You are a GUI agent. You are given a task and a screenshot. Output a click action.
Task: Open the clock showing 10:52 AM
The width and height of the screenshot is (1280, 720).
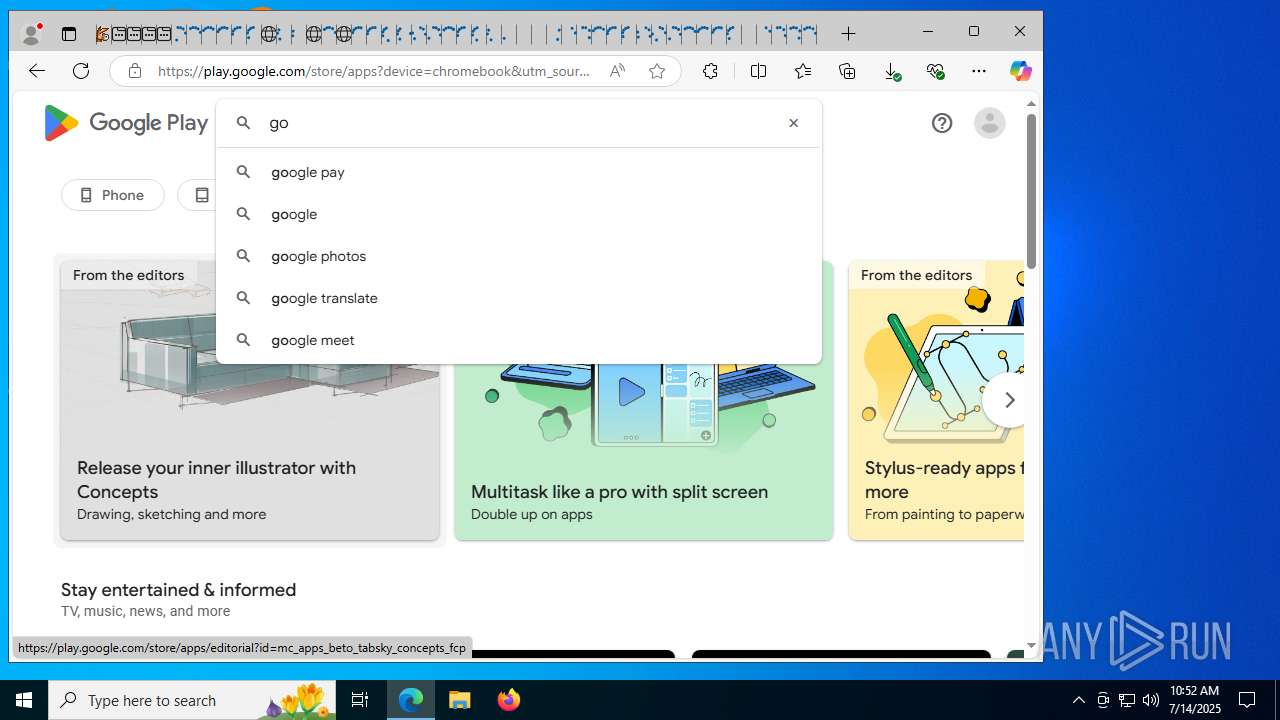(1195, 700)
